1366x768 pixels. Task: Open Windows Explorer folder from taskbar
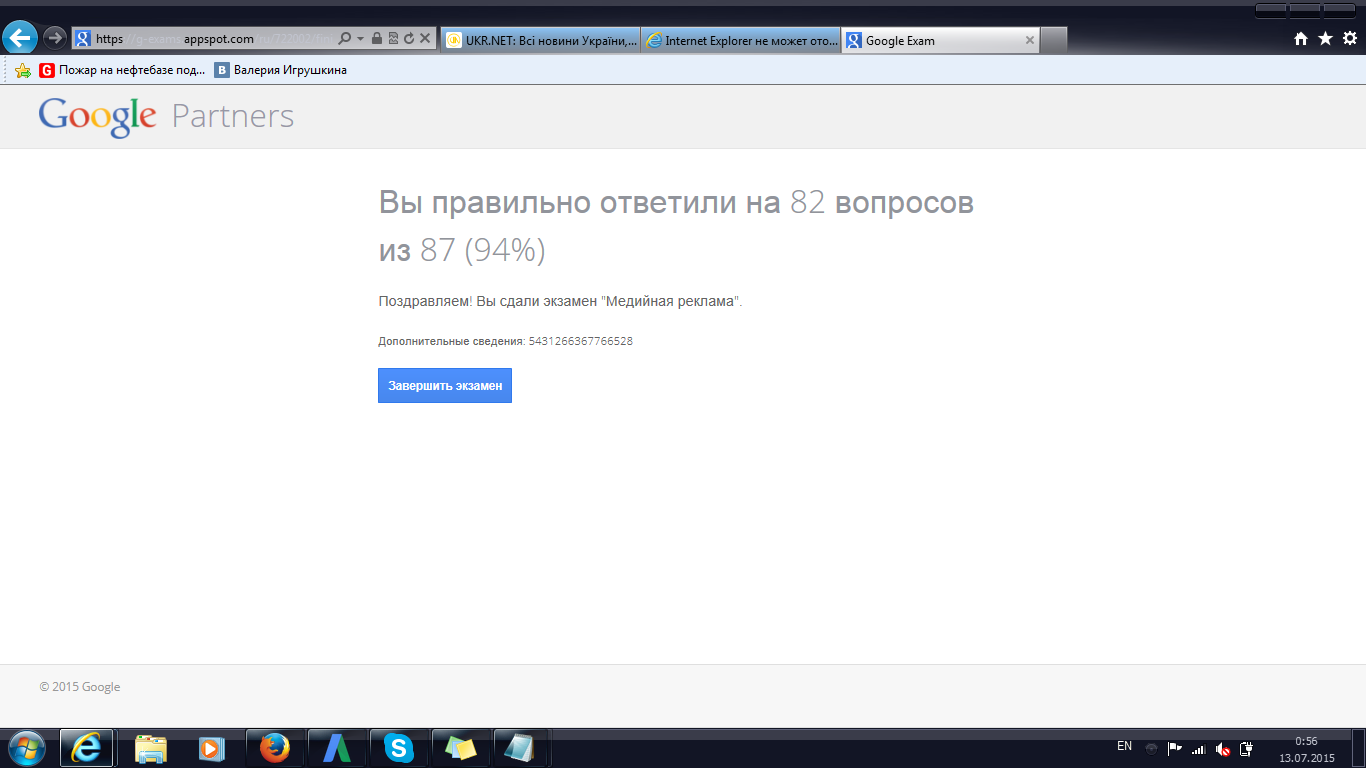coord(151,748)
